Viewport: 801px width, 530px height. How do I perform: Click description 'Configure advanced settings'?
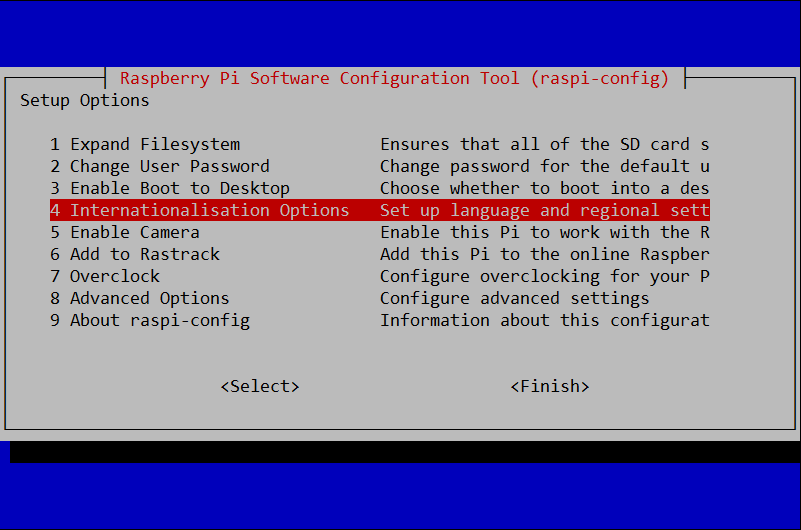(x=515, y=298)
